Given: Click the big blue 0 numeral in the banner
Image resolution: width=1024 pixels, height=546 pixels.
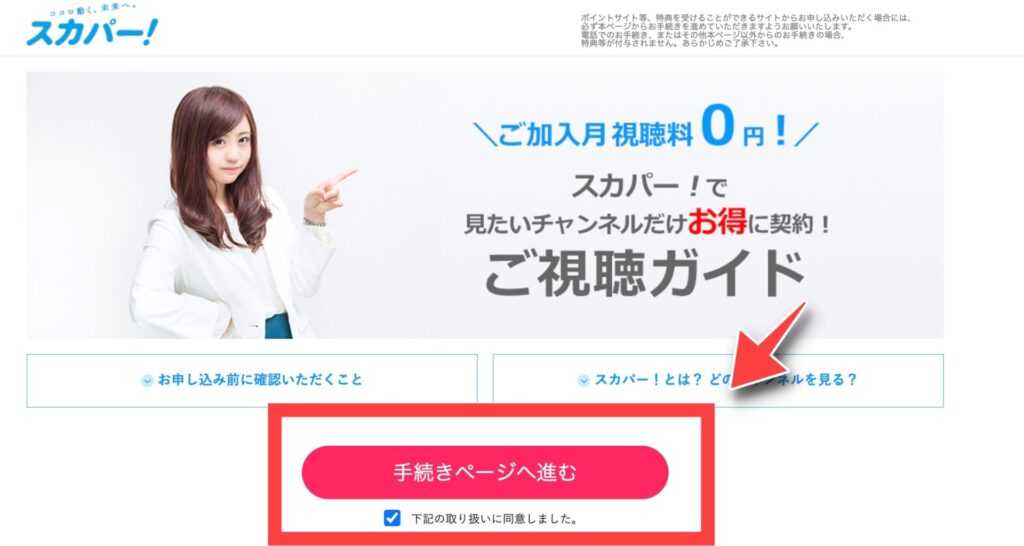Looking at the screenshot, I should click(x=717, y=125).
